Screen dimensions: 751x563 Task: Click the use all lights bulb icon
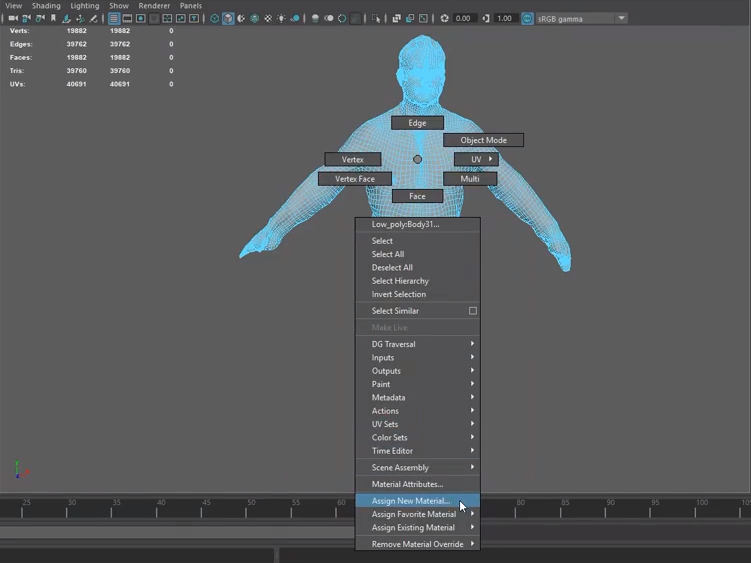(x=281, y=19)
